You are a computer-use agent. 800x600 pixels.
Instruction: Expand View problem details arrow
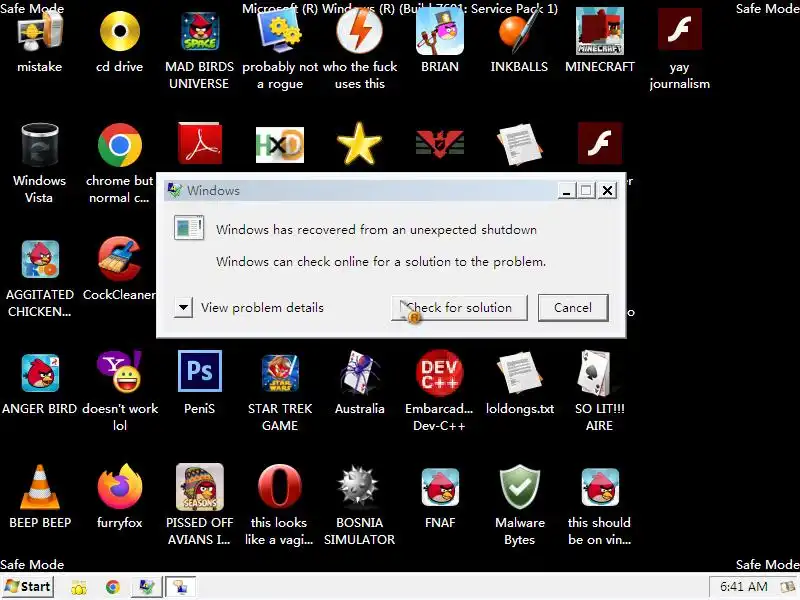click(x=183, y=308)
